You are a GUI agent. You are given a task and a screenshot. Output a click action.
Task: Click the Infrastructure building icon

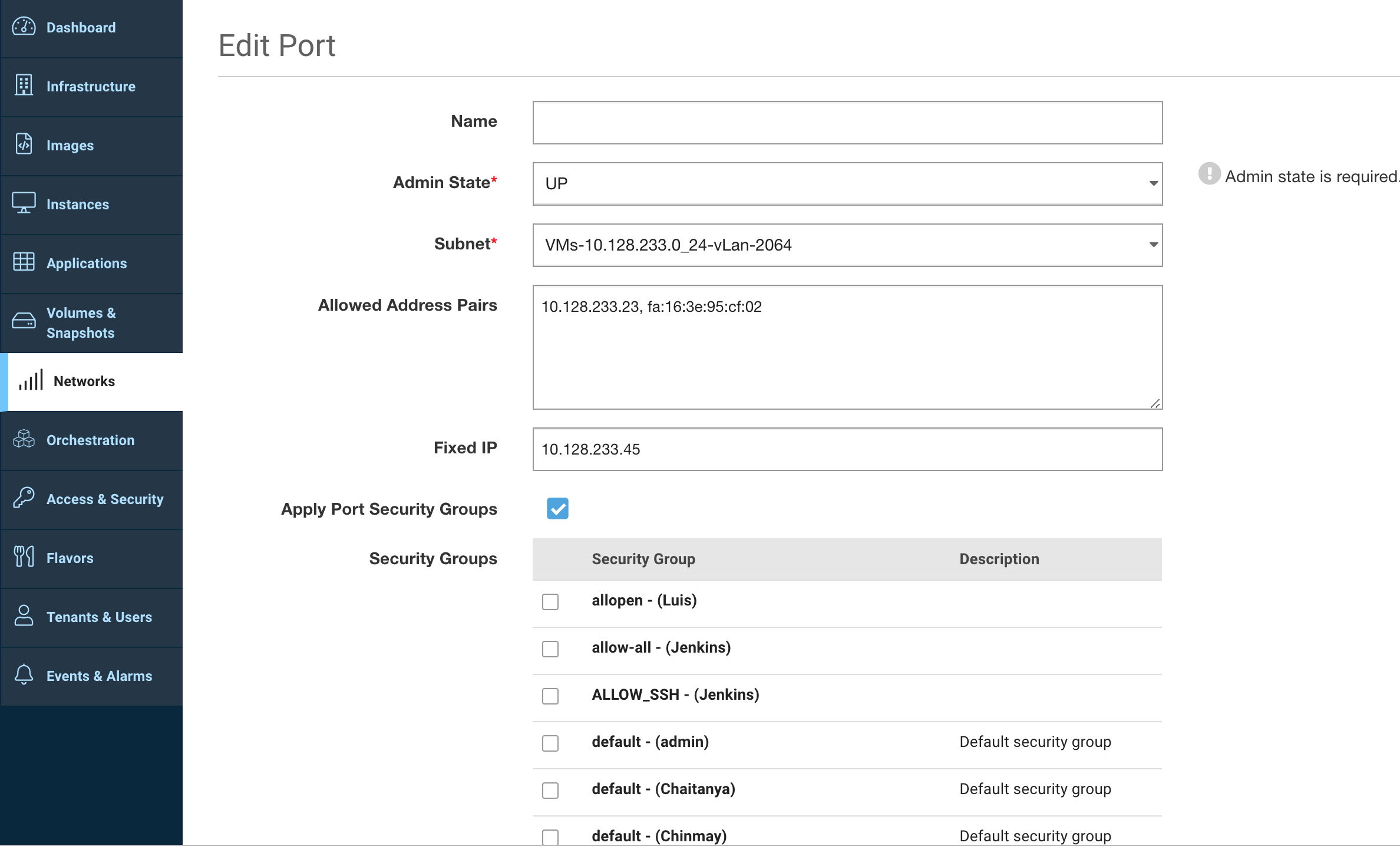[24, 85]
